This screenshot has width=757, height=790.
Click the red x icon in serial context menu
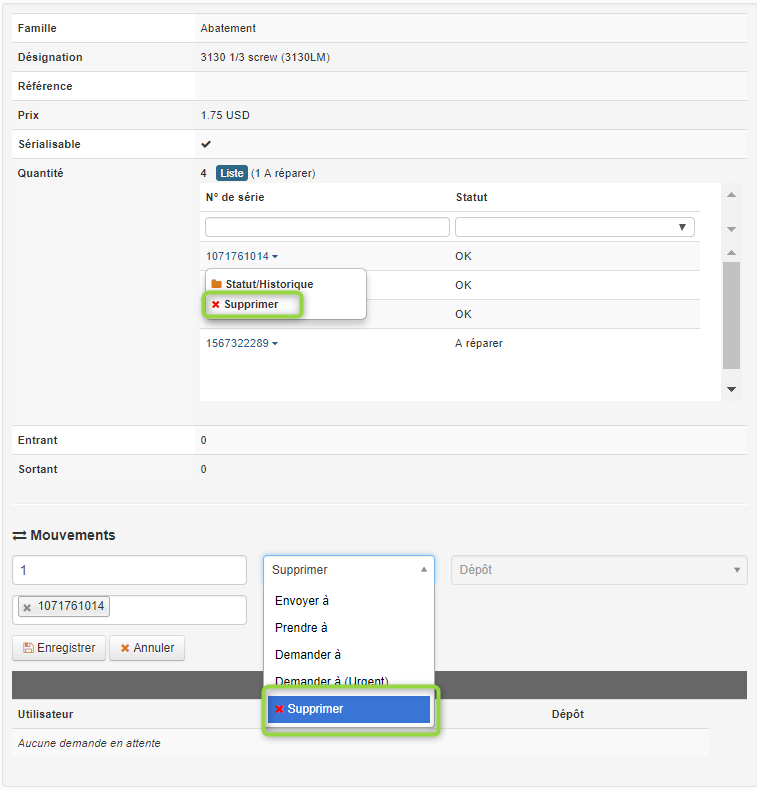click(216, 304)
